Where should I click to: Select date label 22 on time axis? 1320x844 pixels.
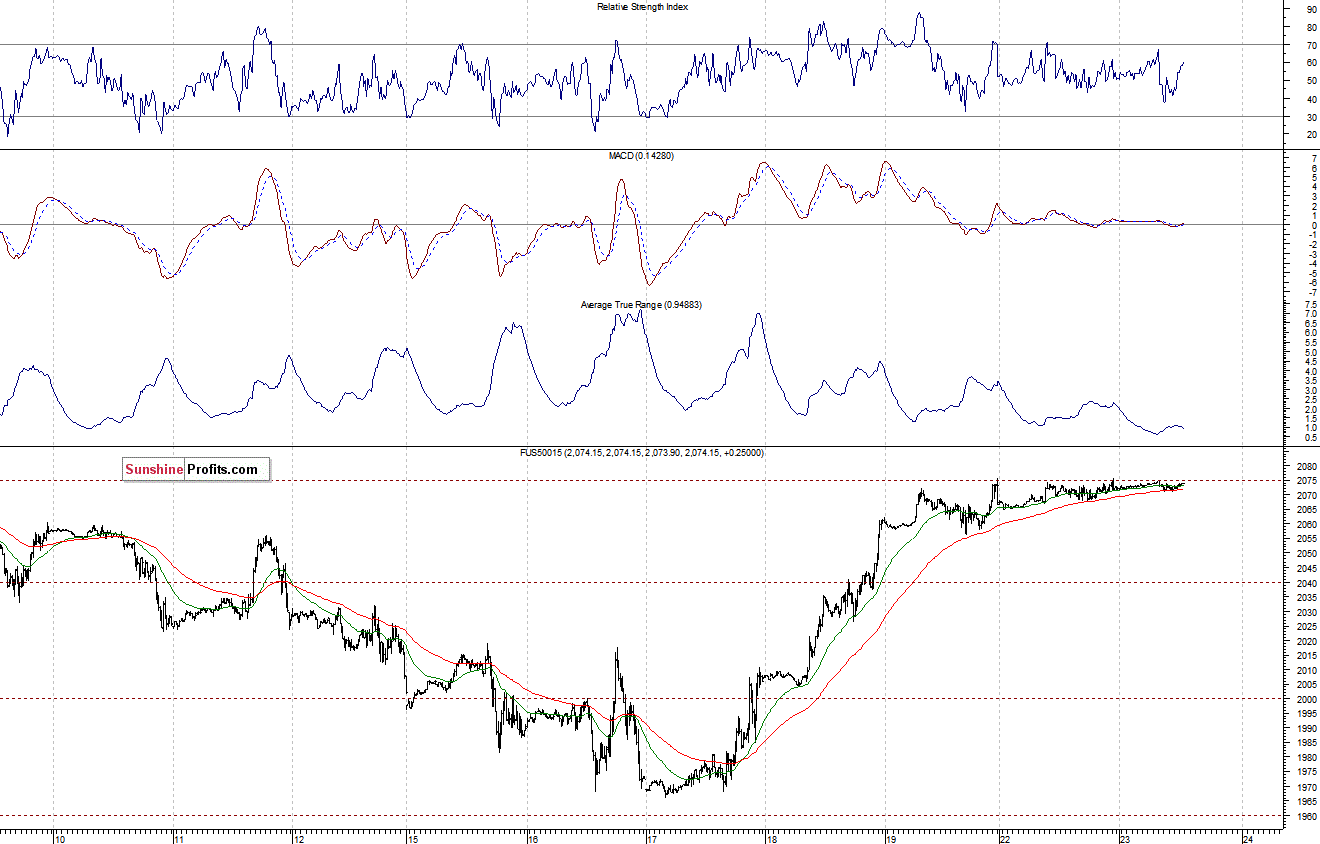(x=1005, y=838)
